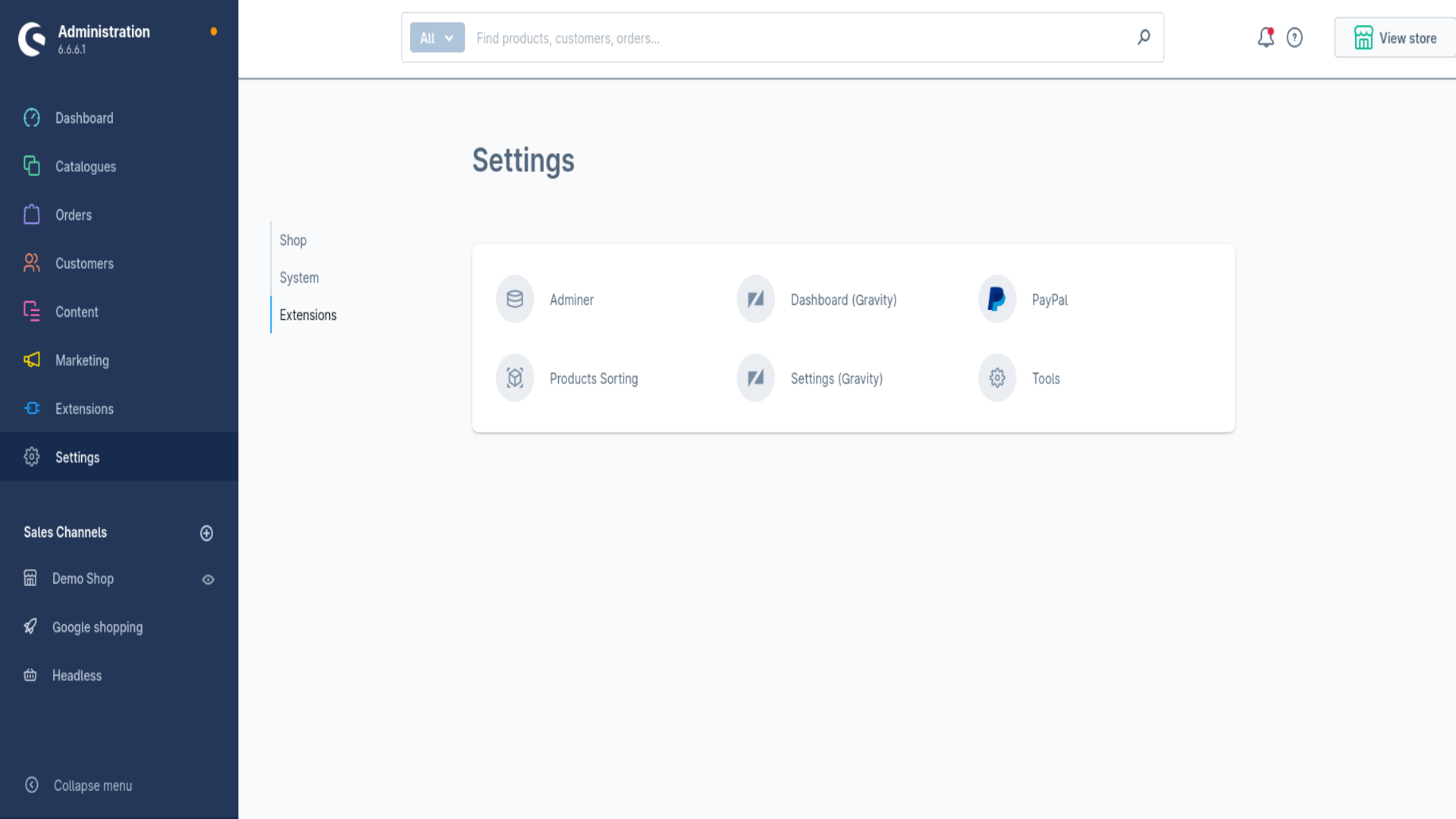Select the Extensions settings tab

point(308,315)
